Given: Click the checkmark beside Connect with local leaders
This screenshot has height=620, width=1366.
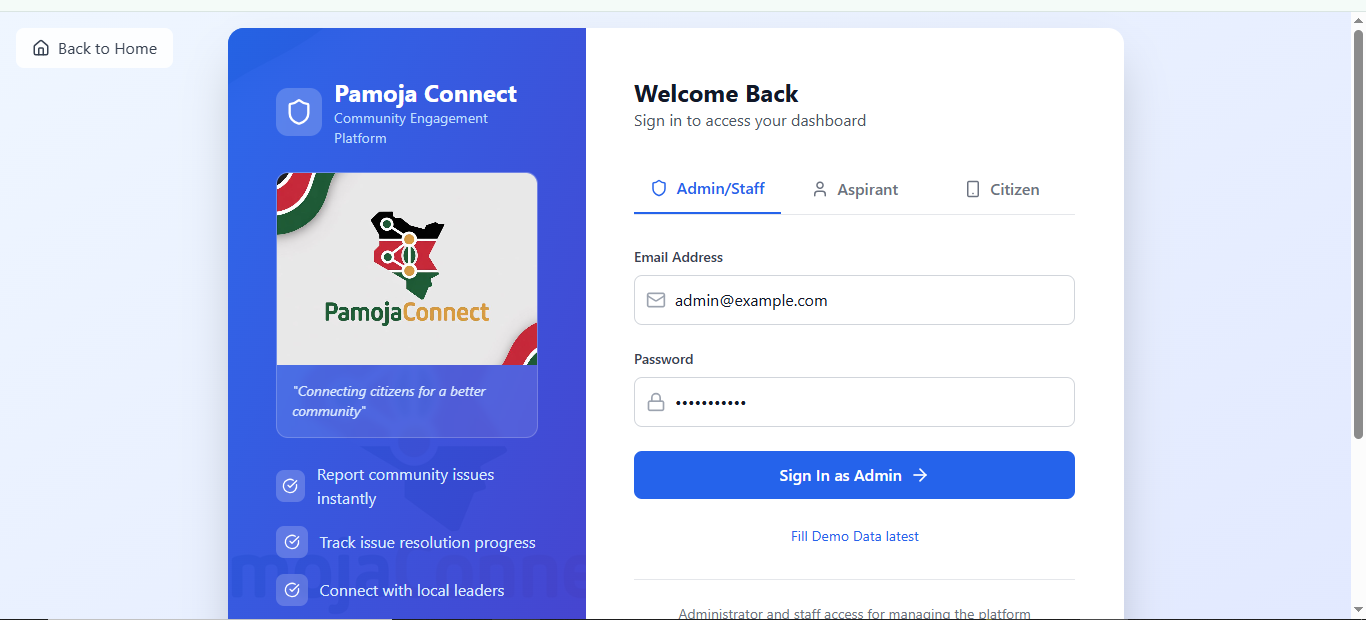Looking at the screenshot, I should (290, 590).
